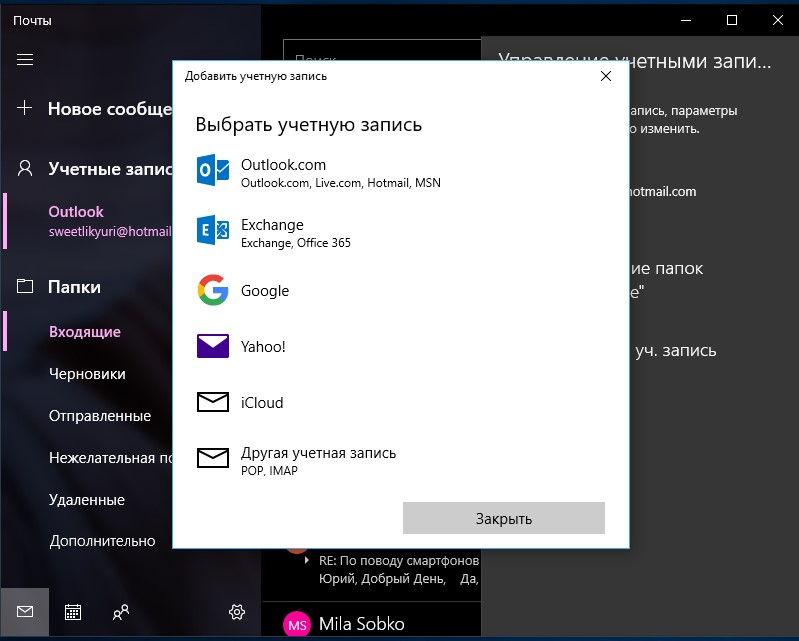The height and width of the screenshot is (641, 799).
Task: Click the accounts person icon
Action: 25,168
